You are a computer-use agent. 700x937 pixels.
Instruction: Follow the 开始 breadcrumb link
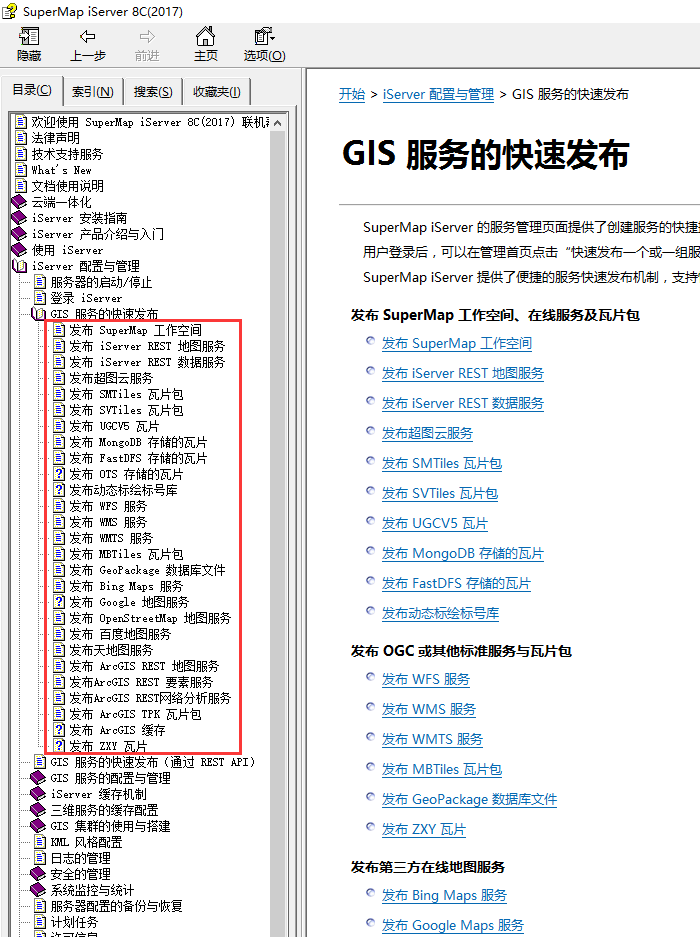point(351,94)
